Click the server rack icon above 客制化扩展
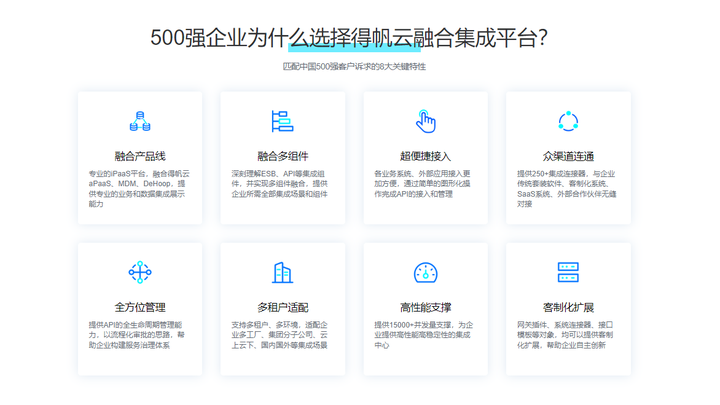 (568, 272)
